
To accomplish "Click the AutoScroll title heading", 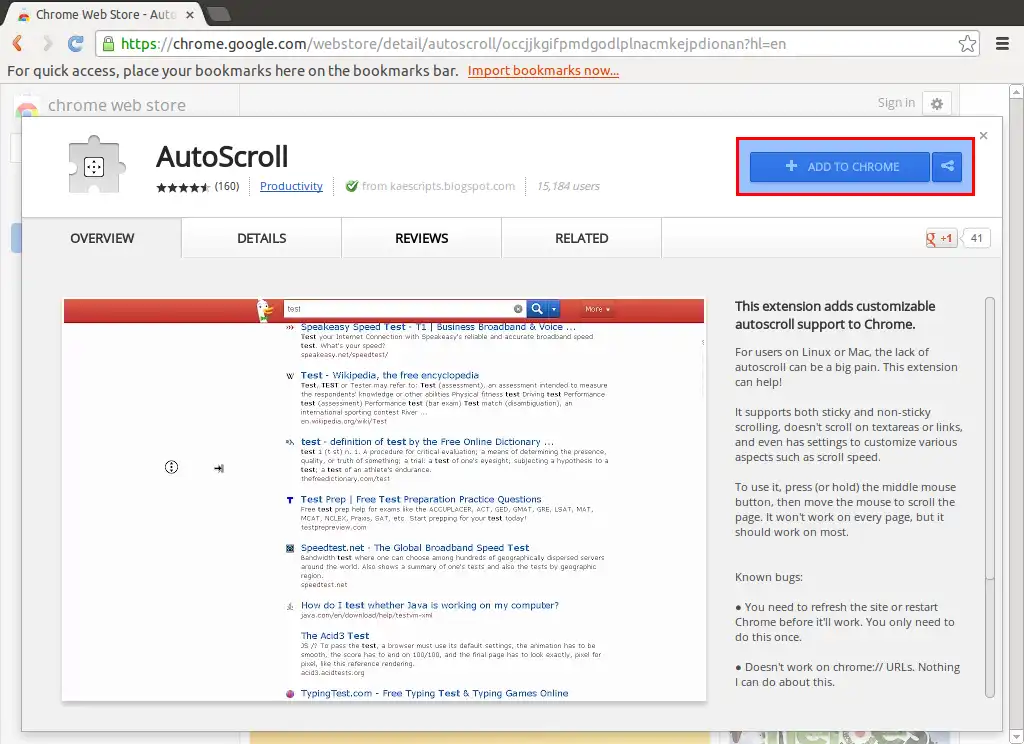I will tap(222, 157).
